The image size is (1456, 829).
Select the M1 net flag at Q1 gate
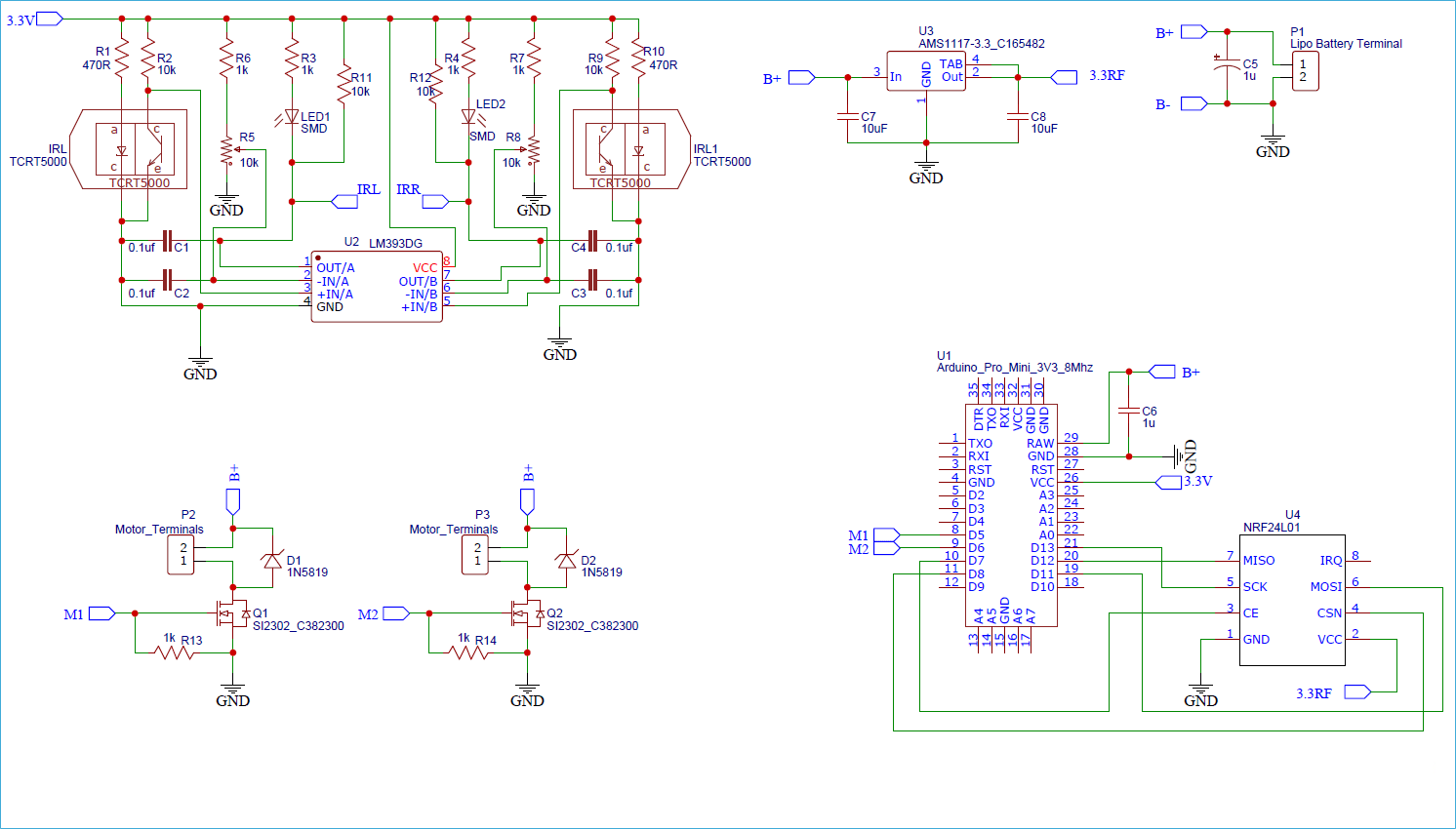pyautogui.click(x=101, y=613)
